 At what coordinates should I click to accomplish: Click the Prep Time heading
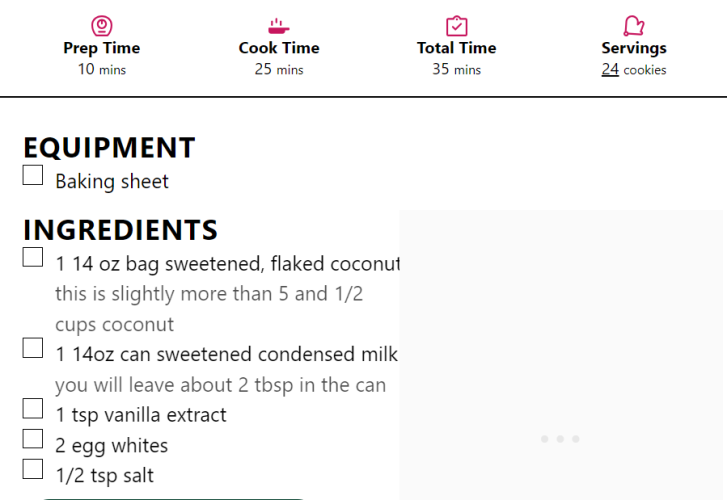102,48
